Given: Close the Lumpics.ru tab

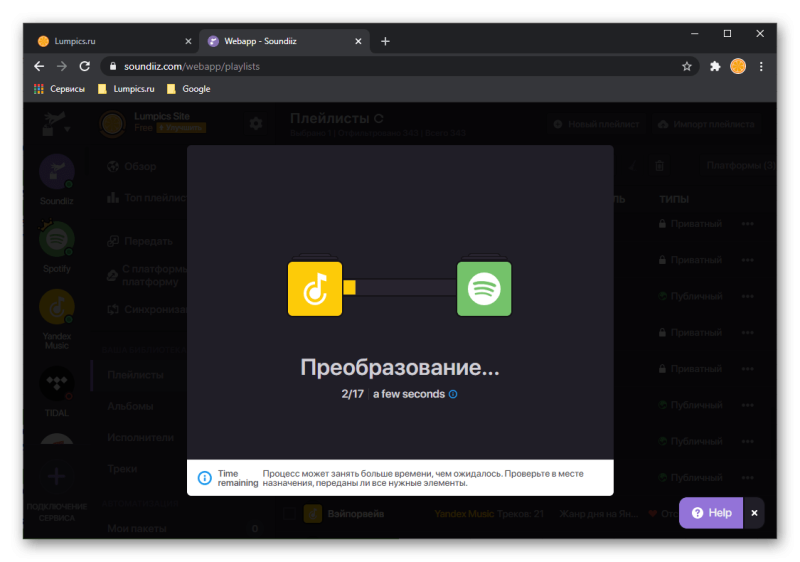Looking at the screenshot, I should pyautogui.click(x=188, y=41).
